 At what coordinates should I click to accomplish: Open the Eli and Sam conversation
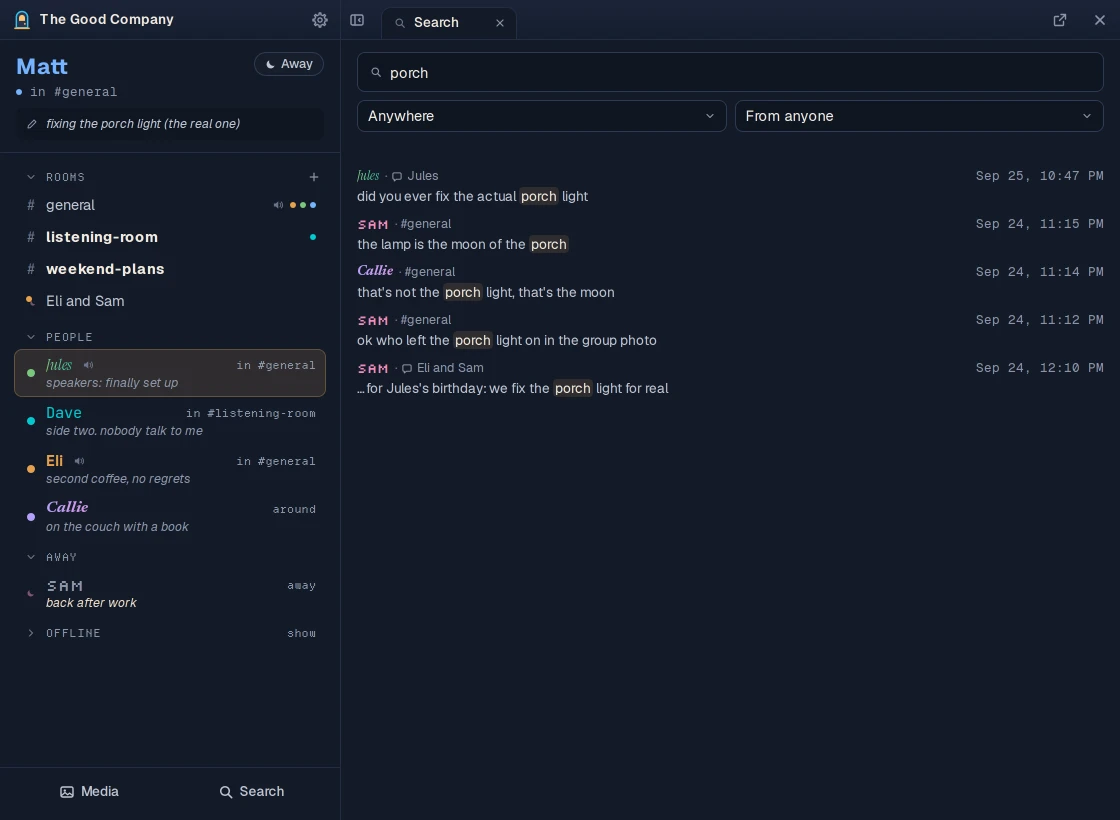tap(170, 301)
